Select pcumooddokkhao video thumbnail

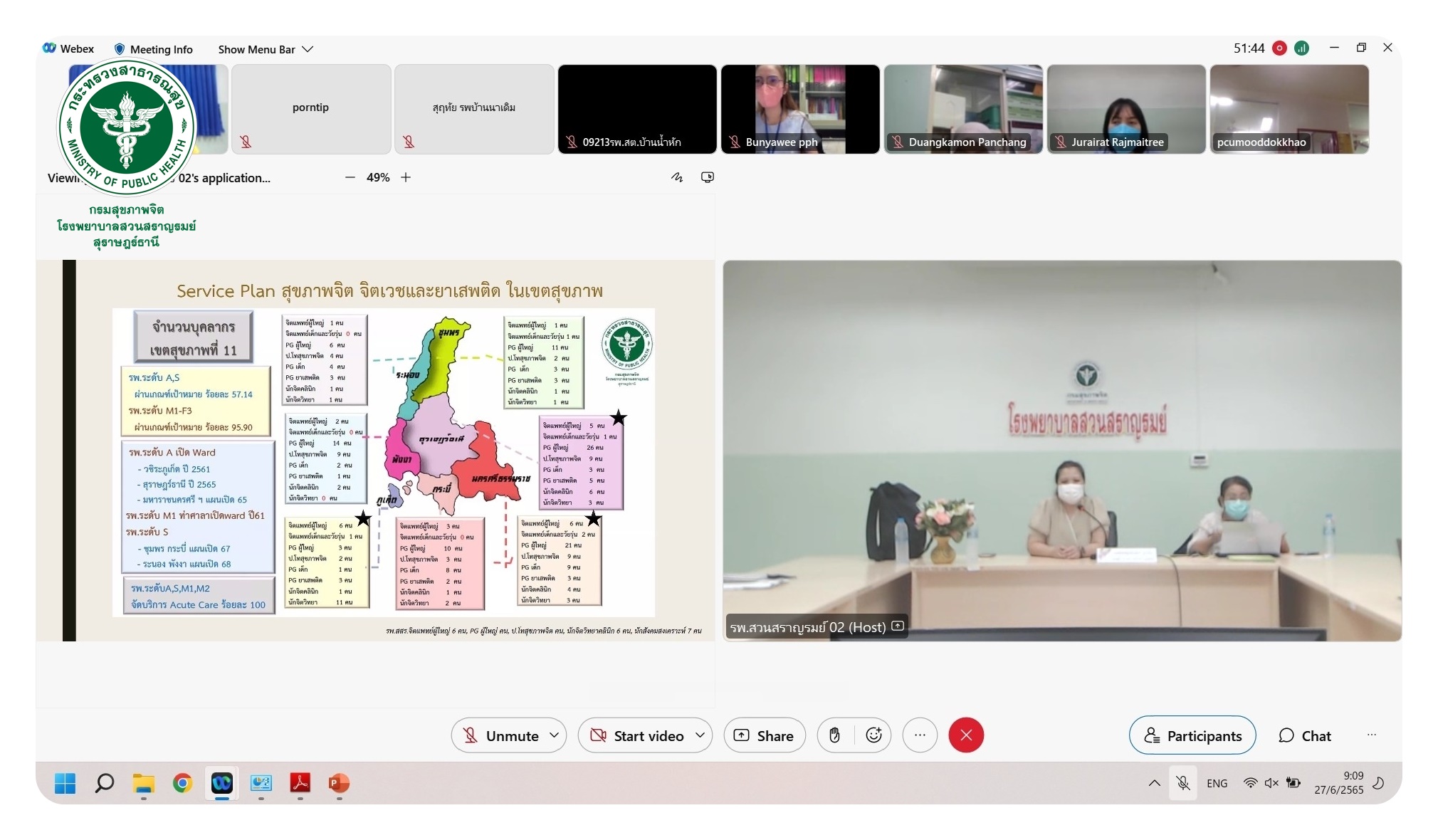point(1289,109)
